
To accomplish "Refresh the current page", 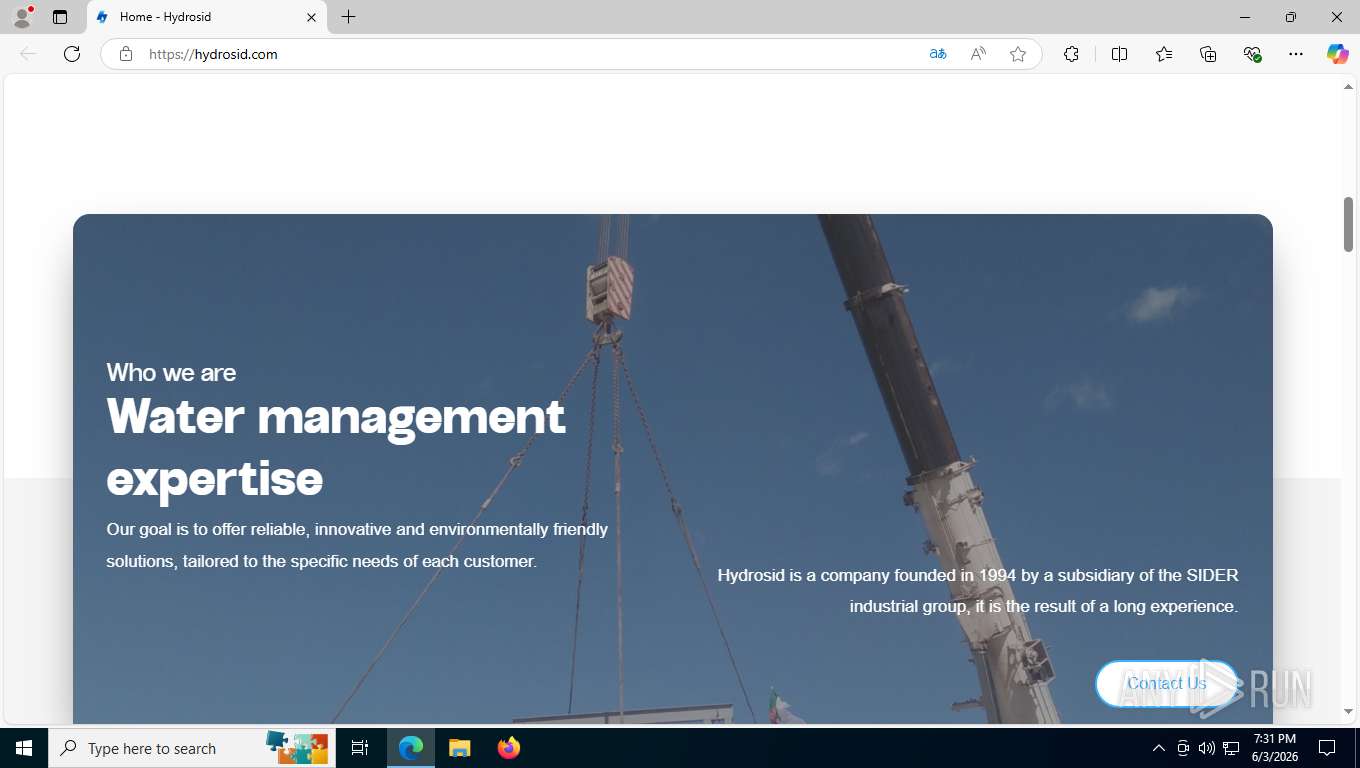I will 72,54.
